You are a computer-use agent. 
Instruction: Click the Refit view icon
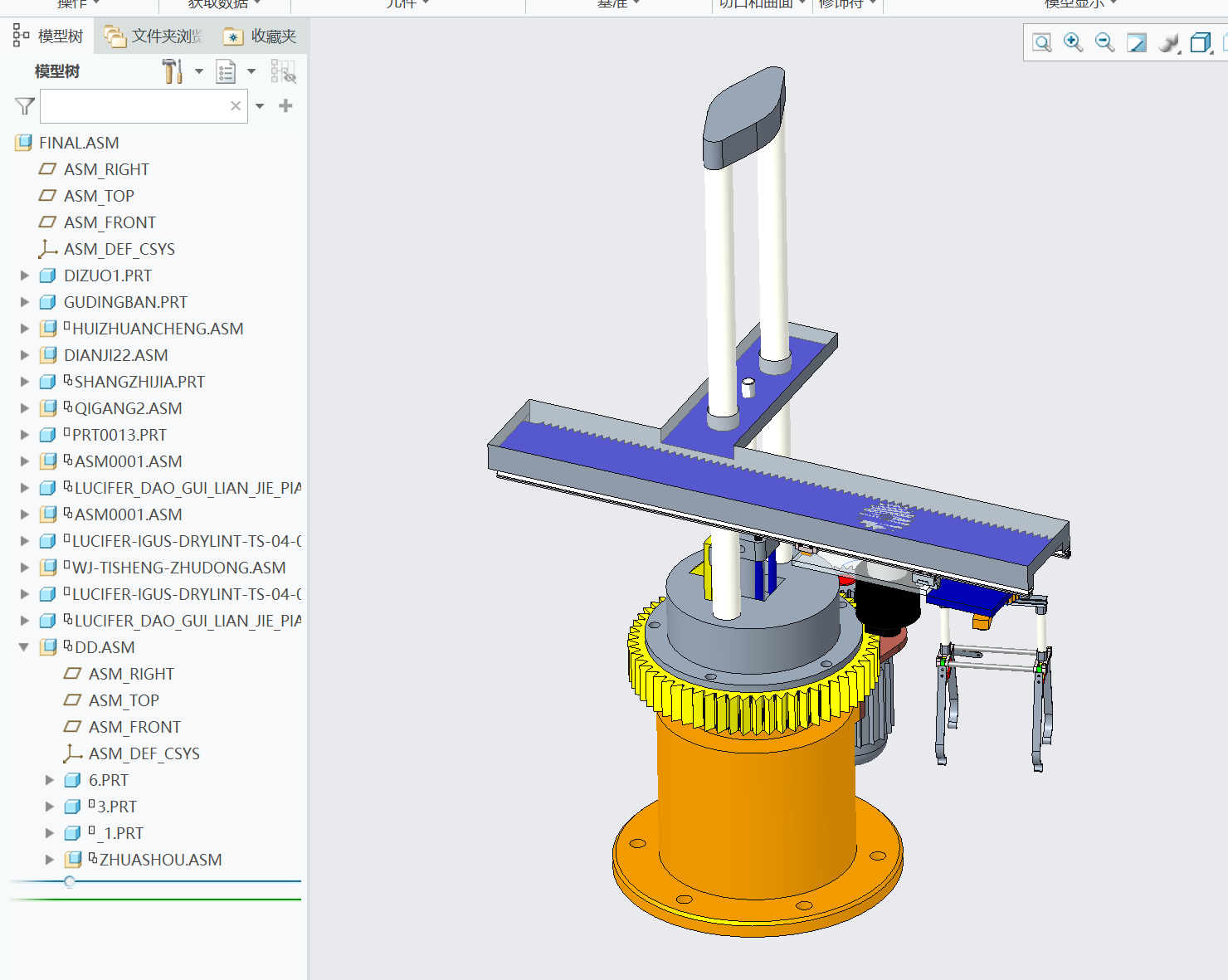pyautogui.click(x=1042, y=42)
